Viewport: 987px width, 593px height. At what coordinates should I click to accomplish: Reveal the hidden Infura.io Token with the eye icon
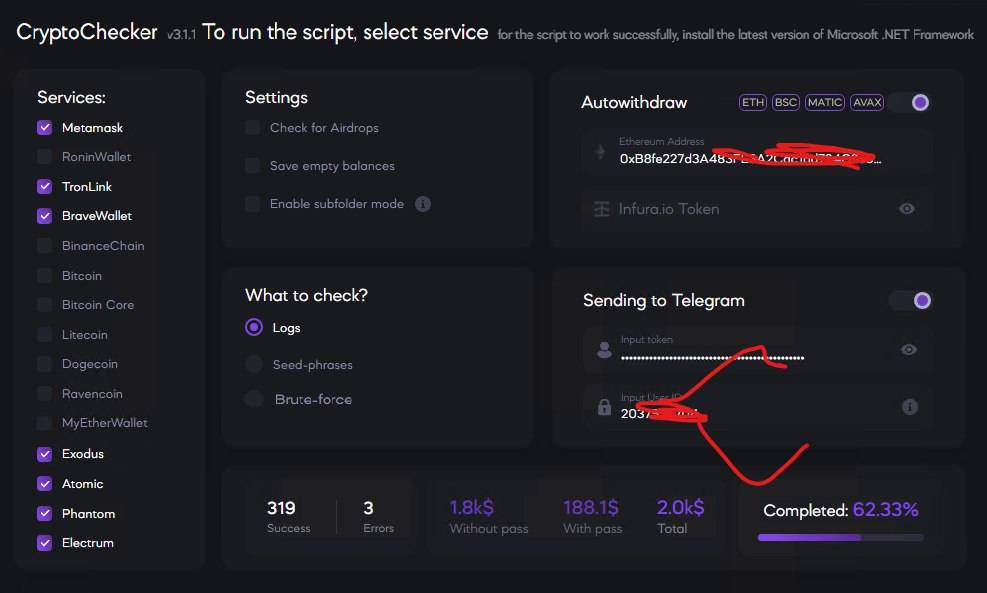coord(907,209)
